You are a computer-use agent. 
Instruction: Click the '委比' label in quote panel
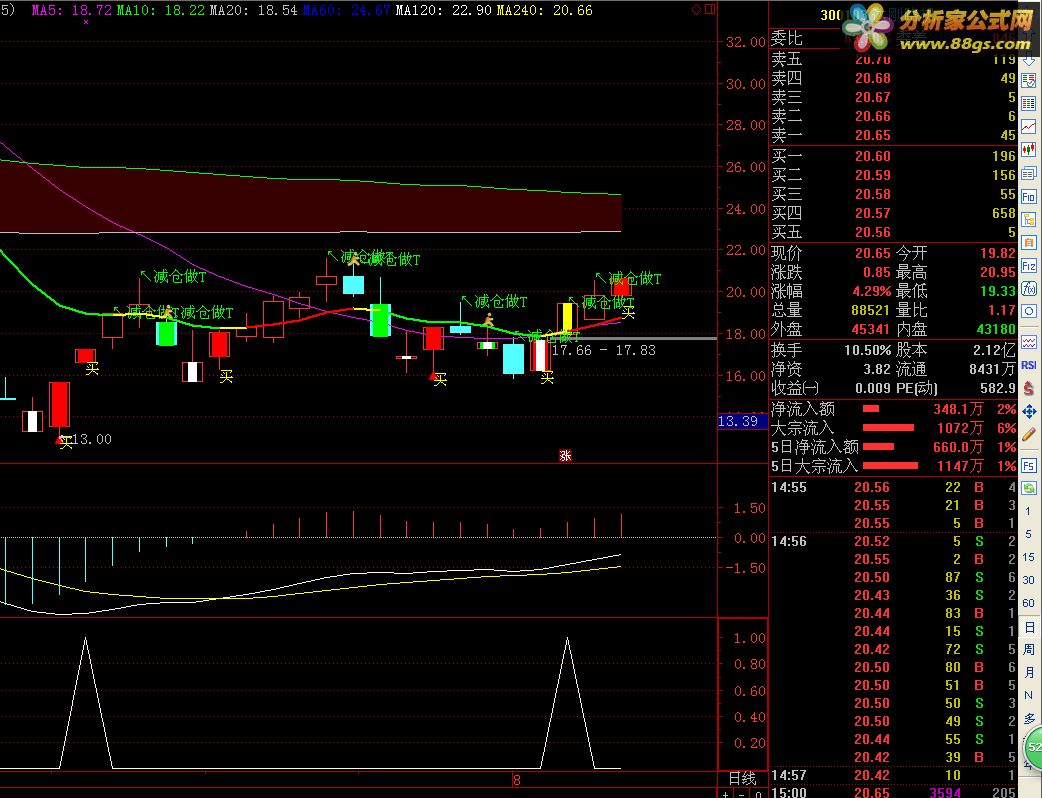pyautogui.click(x=787, y=39)
